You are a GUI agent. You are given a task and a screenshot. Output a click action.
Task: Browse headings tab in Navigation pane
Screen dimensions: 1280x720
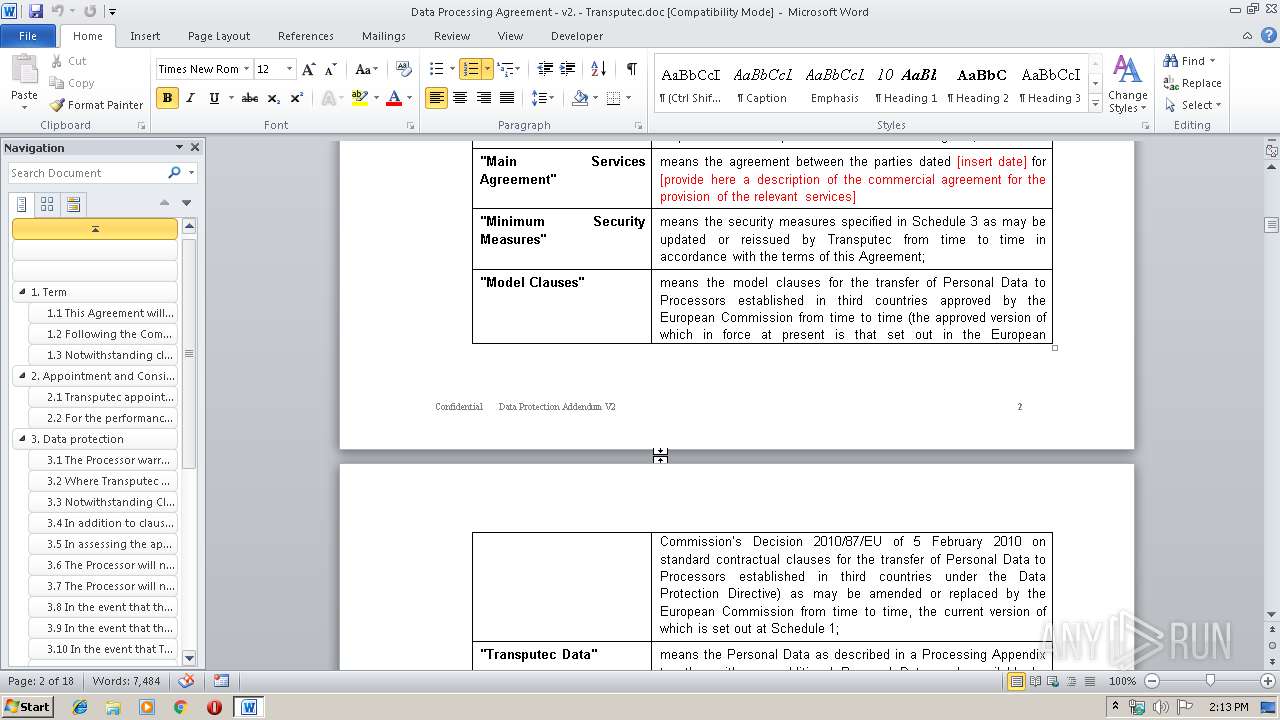coord(22,204)
